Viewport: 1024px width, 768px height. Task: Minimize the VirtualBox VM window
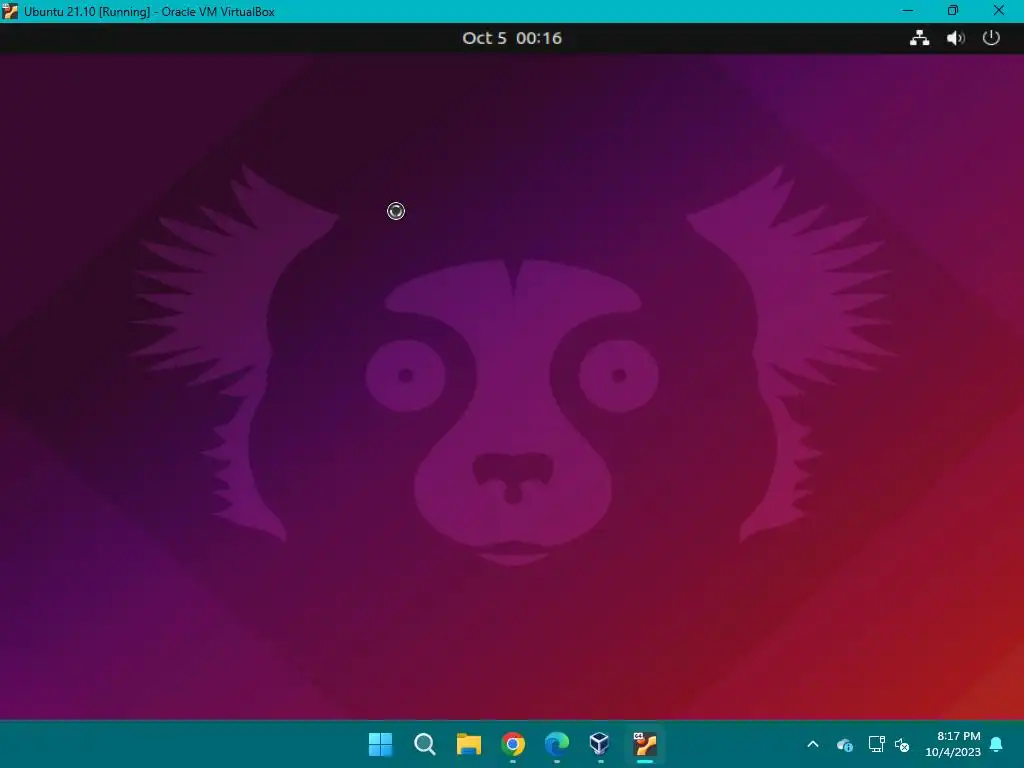(908, 11)
